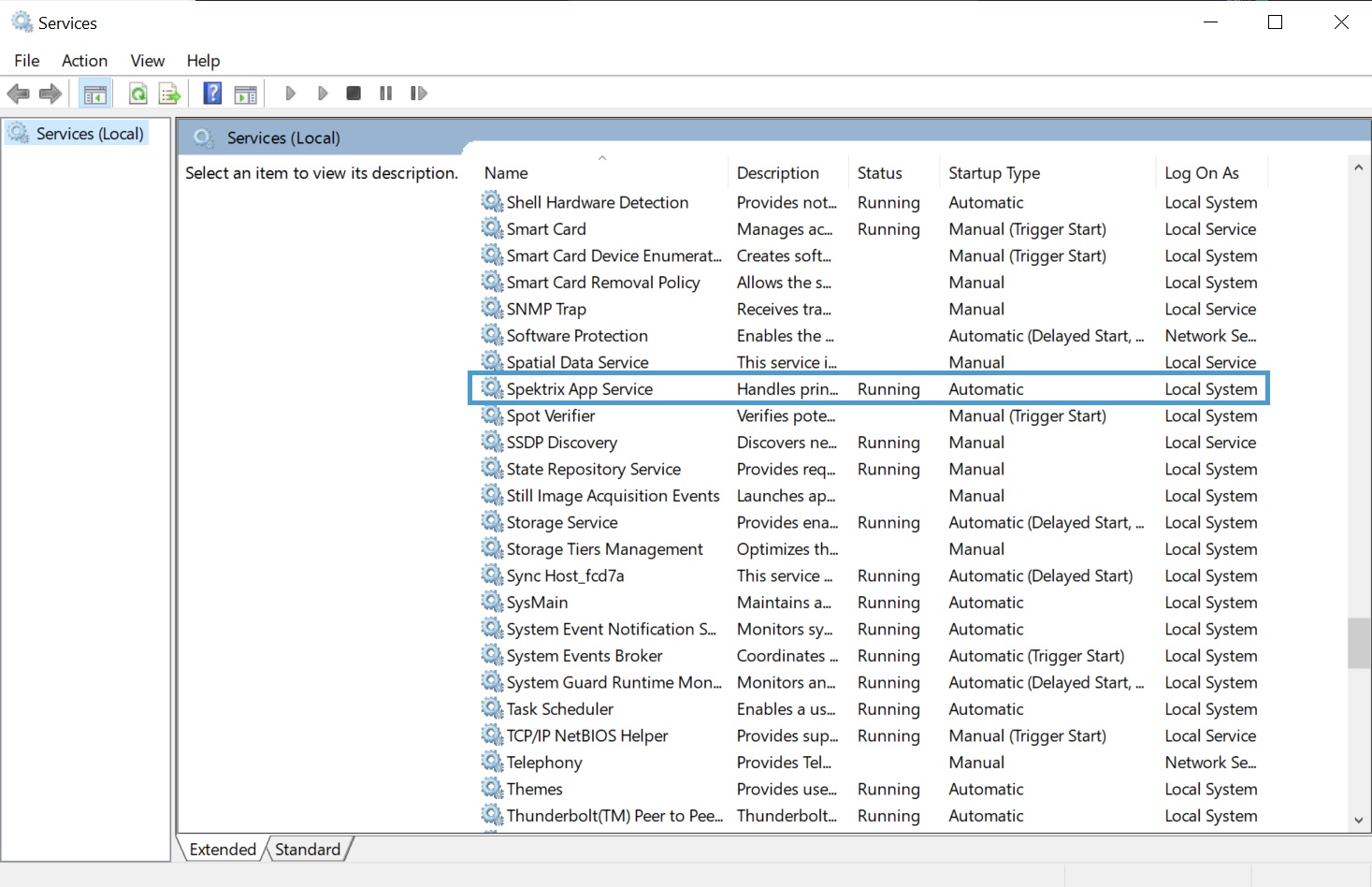The image size is (1372, 887).
Task: Click Local Service in SNMP Trap row
Action: coord(1210,309)
